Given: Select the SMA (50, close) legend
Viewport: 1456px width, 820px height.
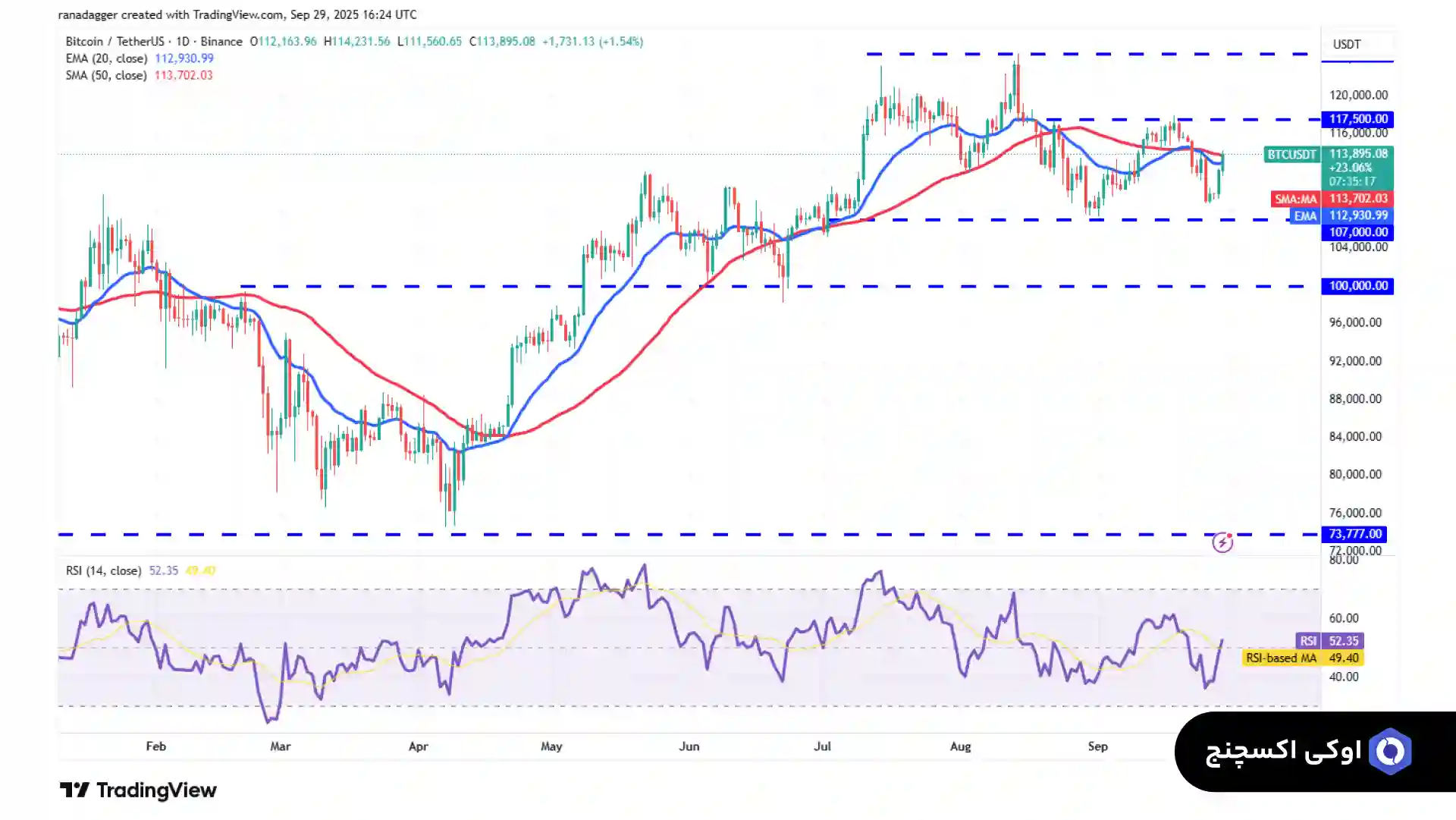Looking at the screenshot, I should click(x=106, y=75).
